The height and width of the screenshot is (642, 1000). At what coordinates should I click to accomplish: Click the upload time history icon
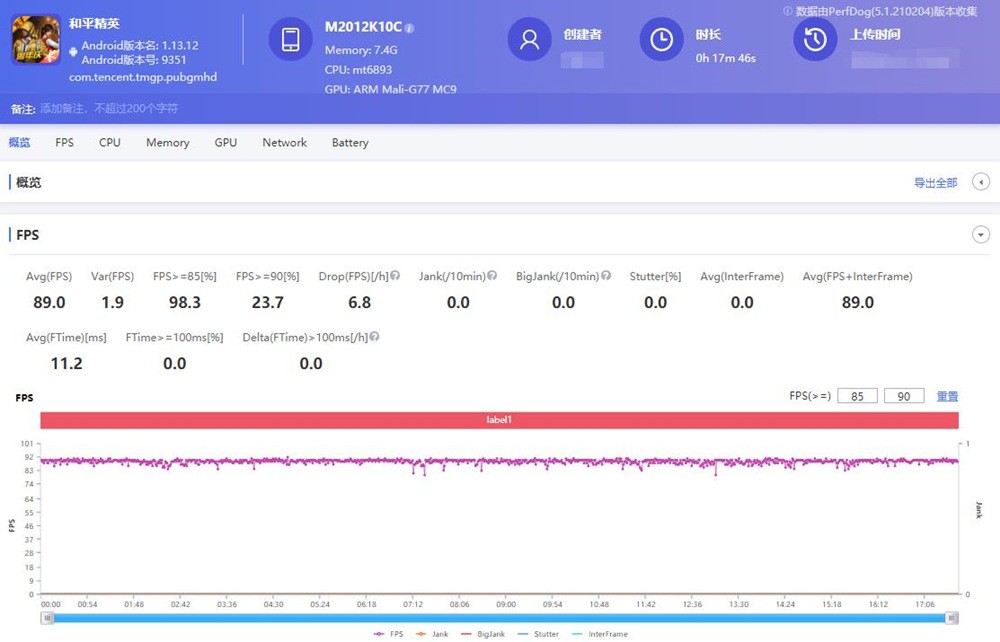pos(815,40)
